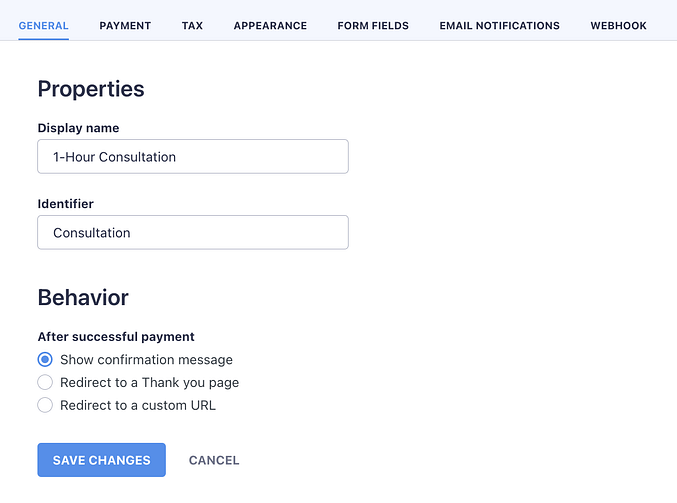Click the Cancel link
The height and width of the screenshot is (503, 677).
tap(214, 461)
